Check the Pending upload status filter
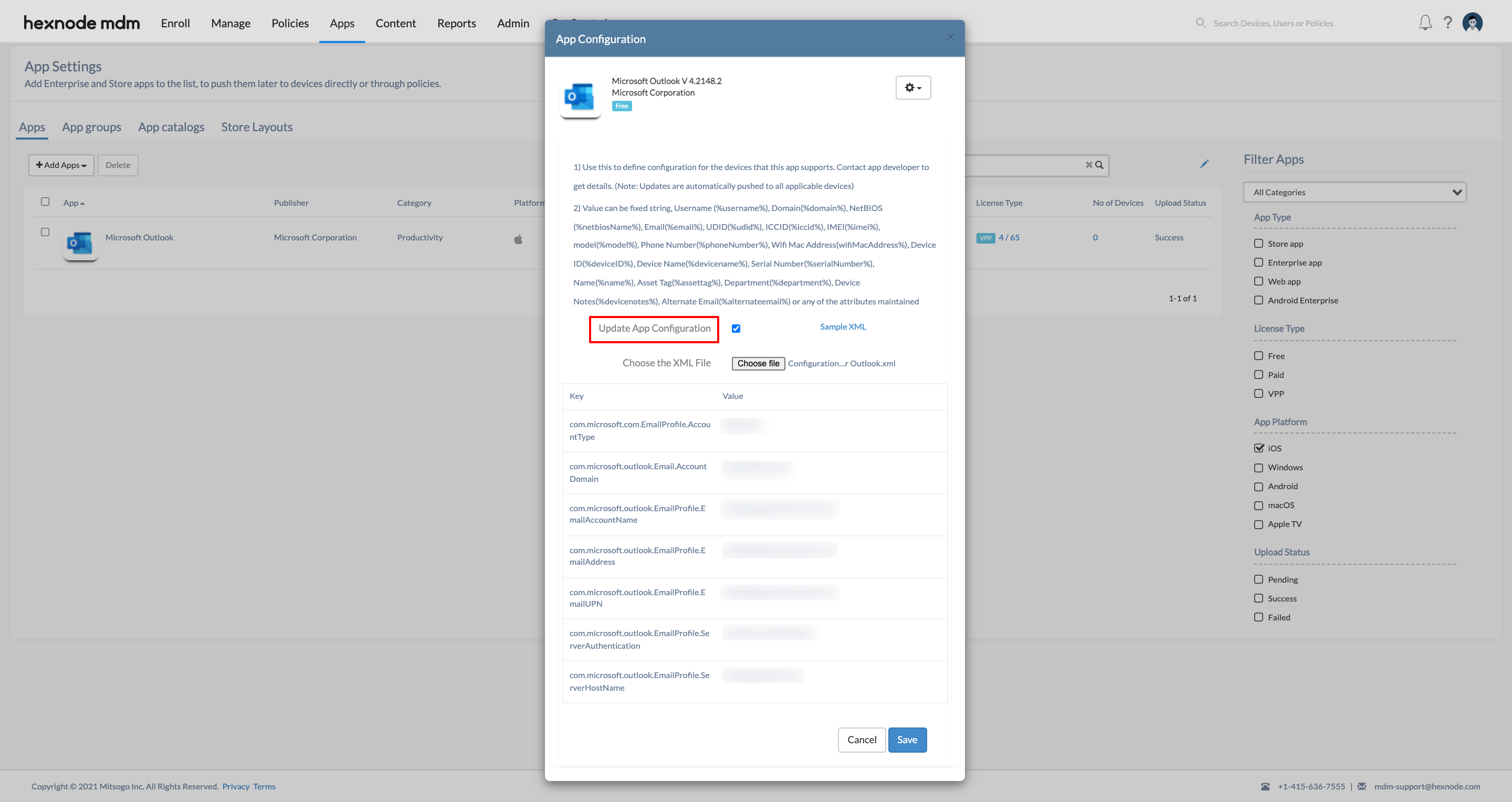 [1258, 579]
